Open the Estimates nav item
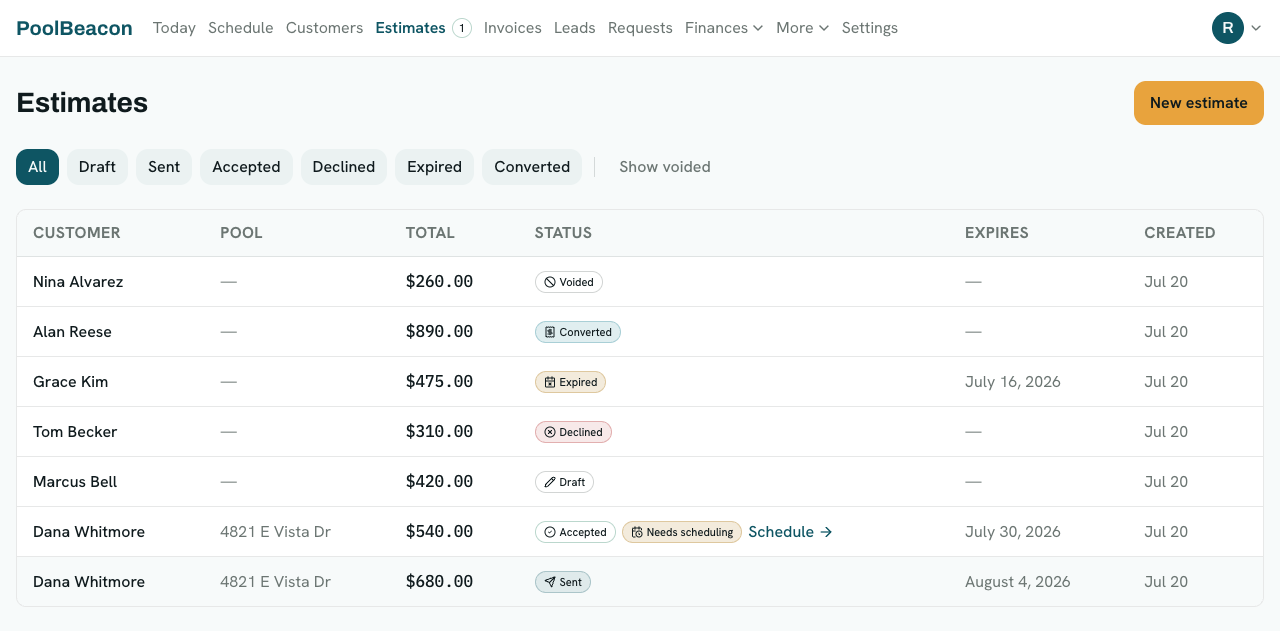The image size is (1280, 631). (x=410, y=28)
